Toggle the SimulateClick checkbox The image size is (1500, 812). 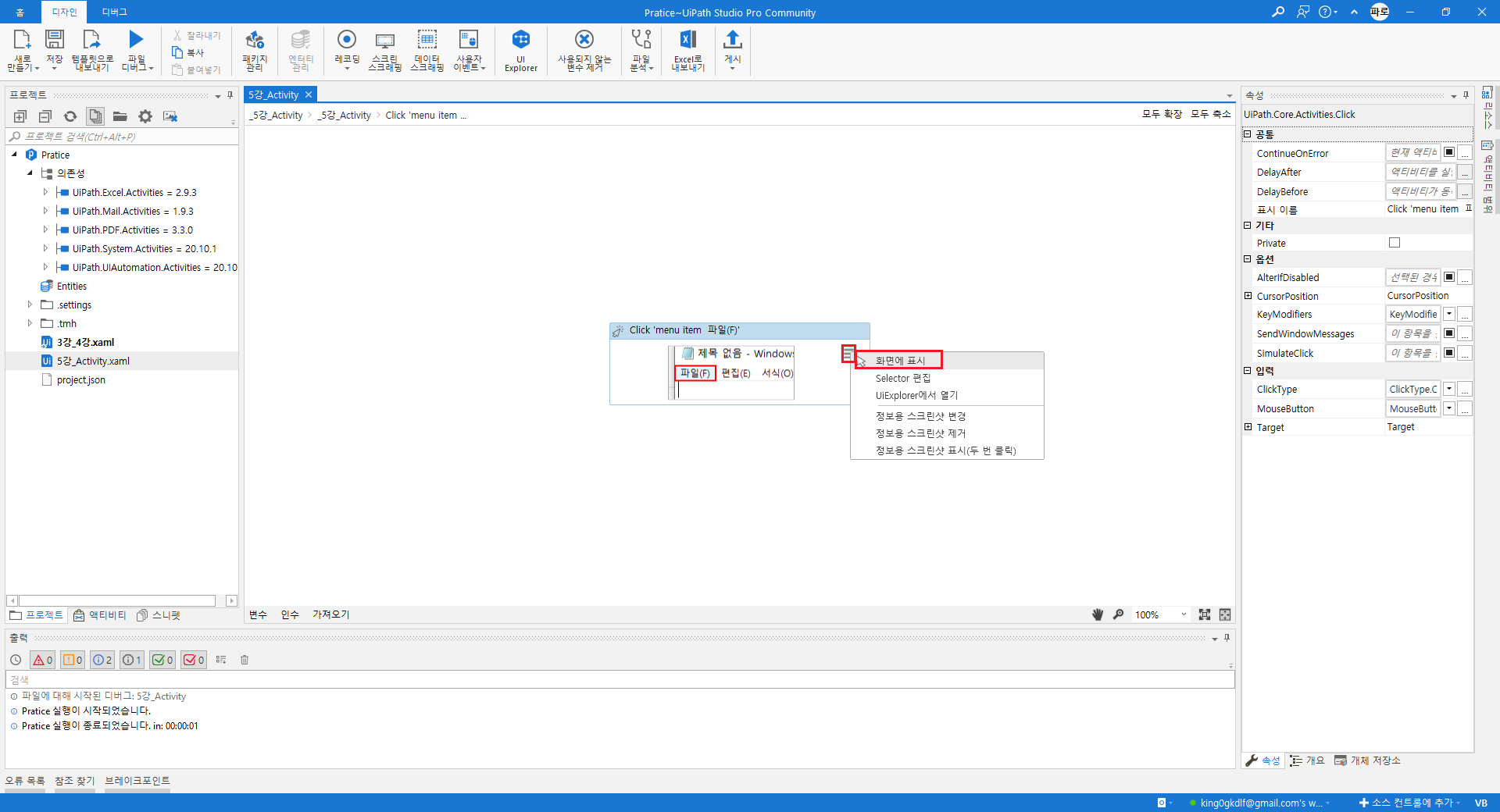[x=1449, y=353]
